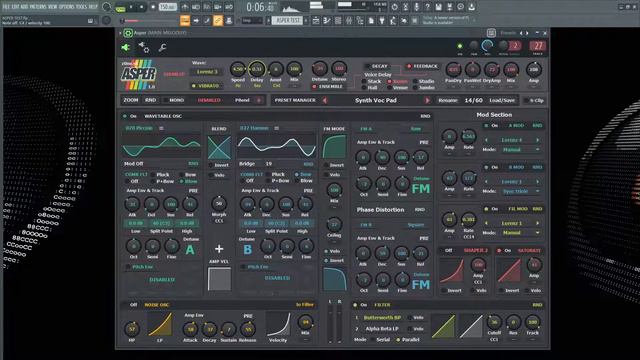The height and width of the screenshot is (360, 640).
Task: Select previous FIL MOD Lorenz waveform arrow
Action: click(486, 223)
